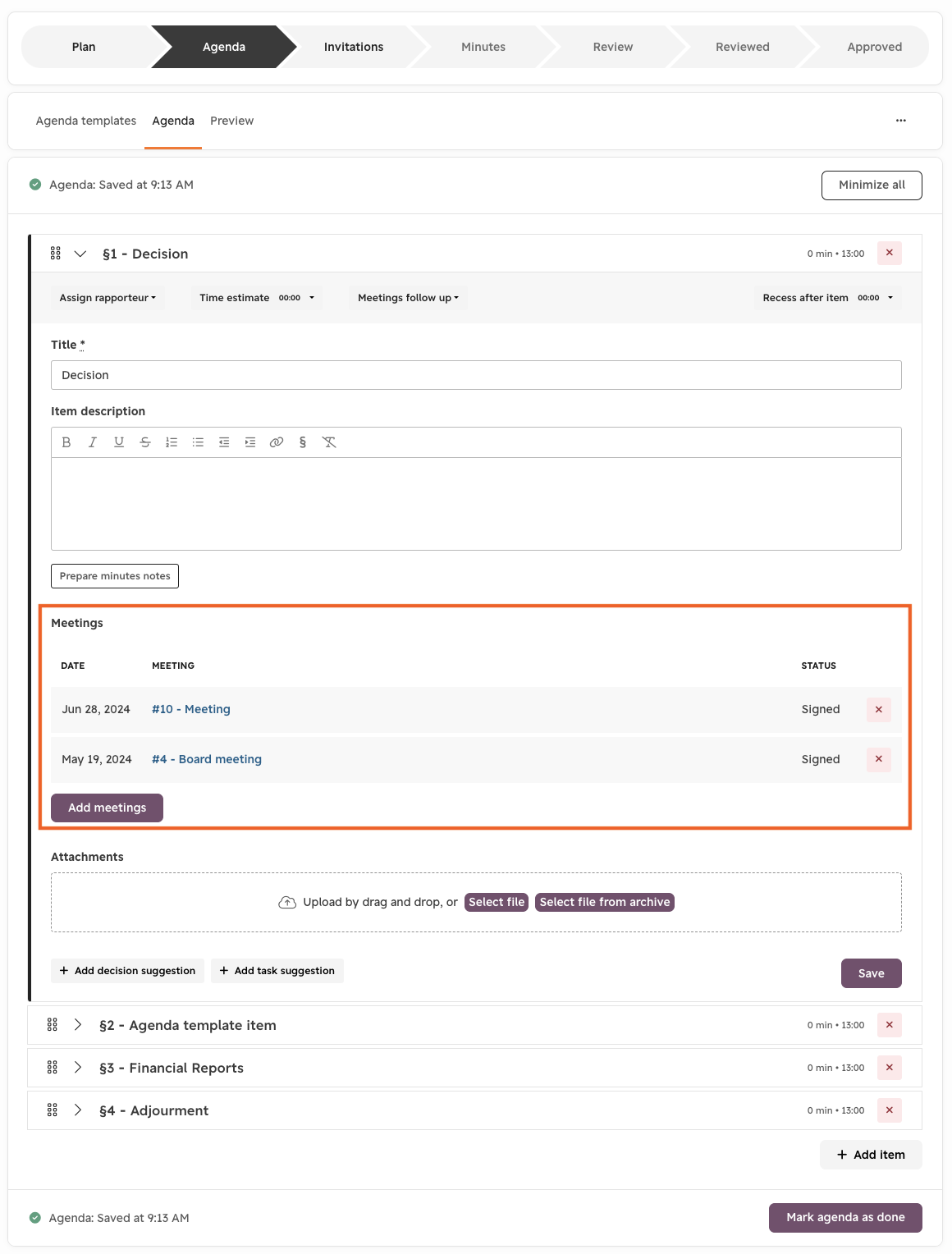Click the upload cloud icon in Attachments
952x1254 pixels.
pyautogui.click(x=287, y=903)
